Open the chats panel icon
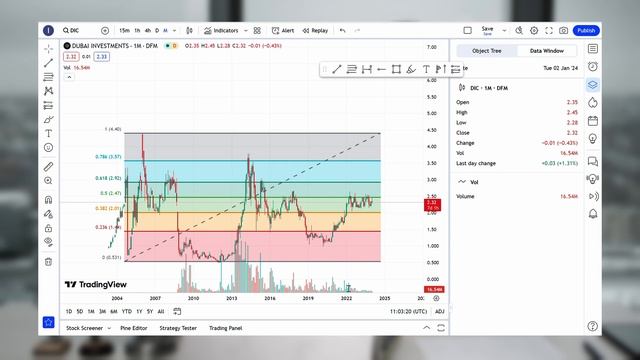The image size is (640, 360). (593, 162)
